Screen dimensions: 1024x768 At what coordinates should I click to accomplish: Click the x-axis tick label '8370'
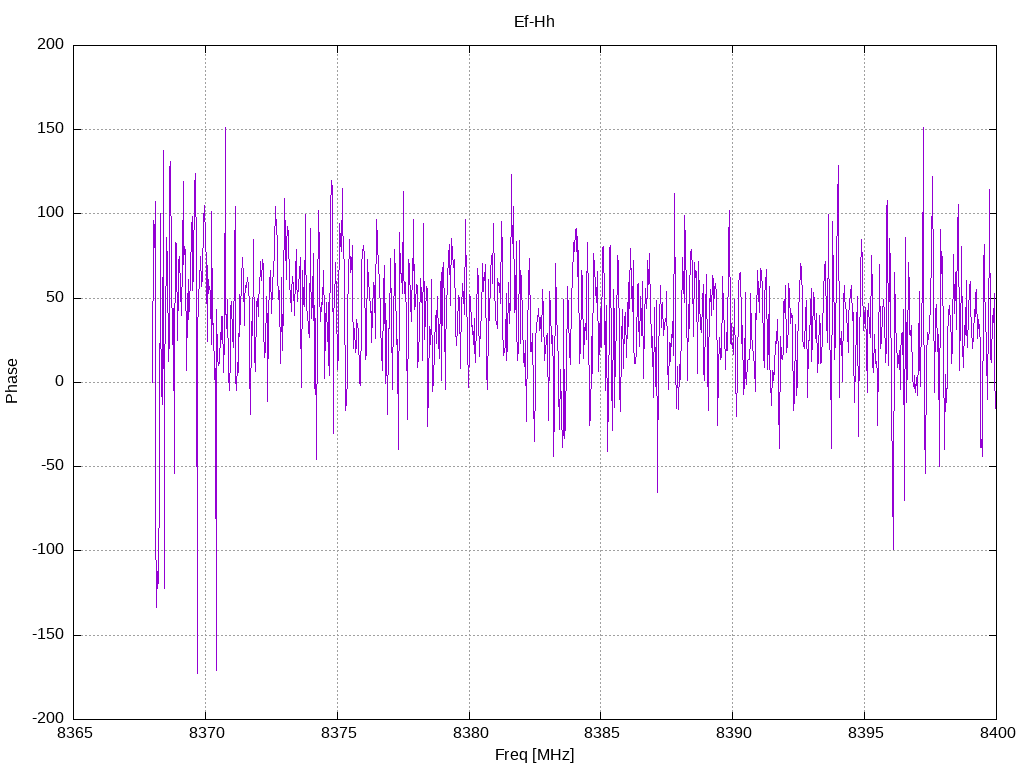click(206, 733)
